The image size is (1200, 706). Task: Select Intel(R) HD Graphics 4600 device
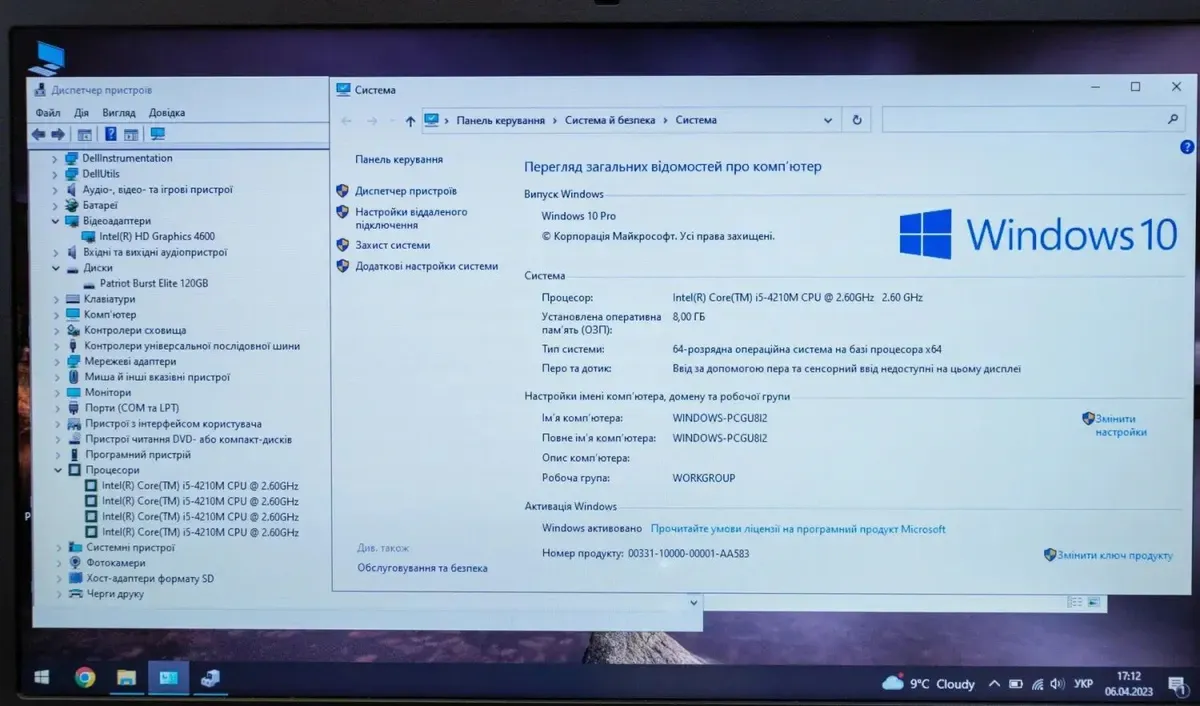[156, 237]
